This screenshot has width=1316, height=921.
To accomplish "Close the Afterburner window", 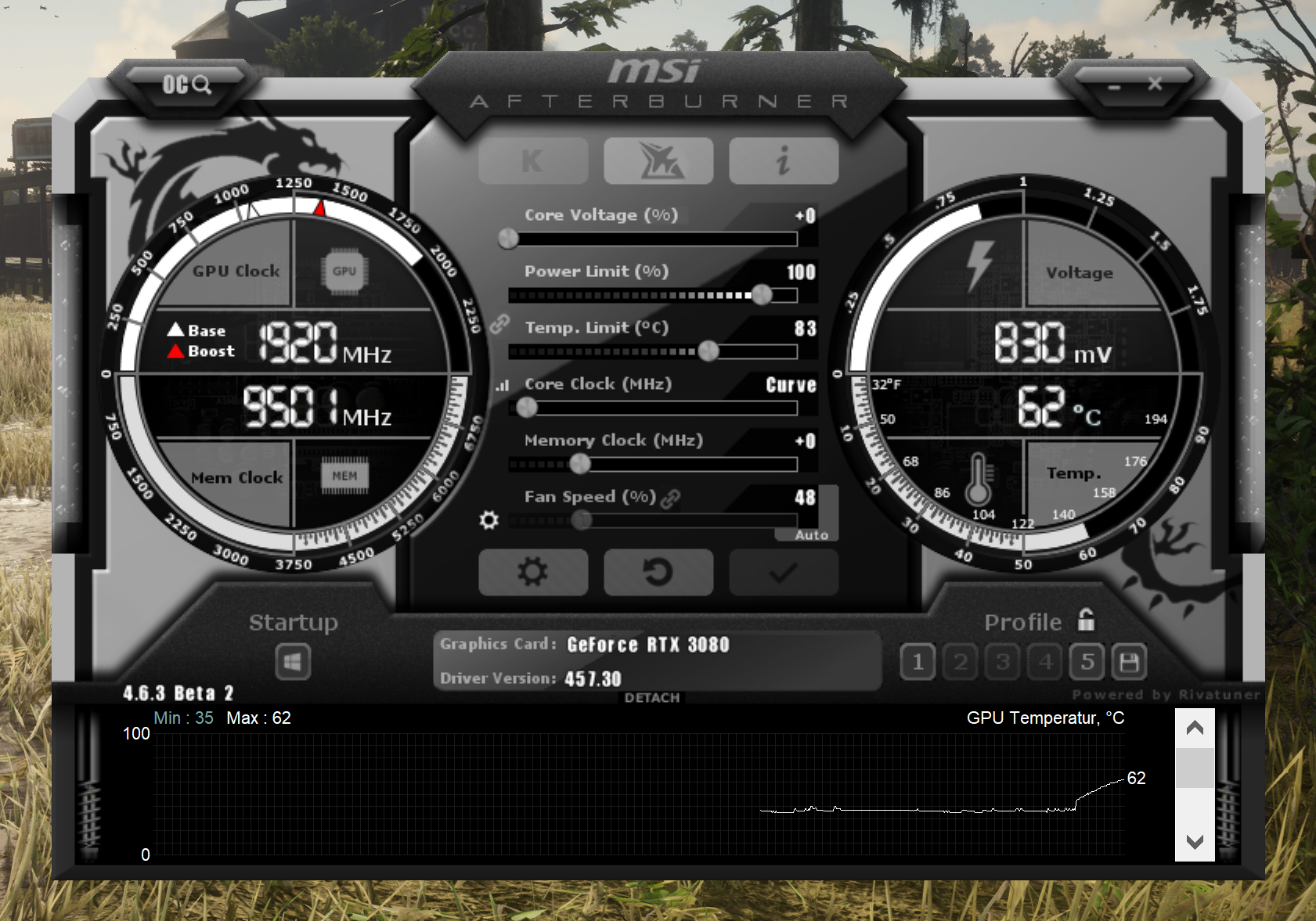I will [x=1155, y=84].
